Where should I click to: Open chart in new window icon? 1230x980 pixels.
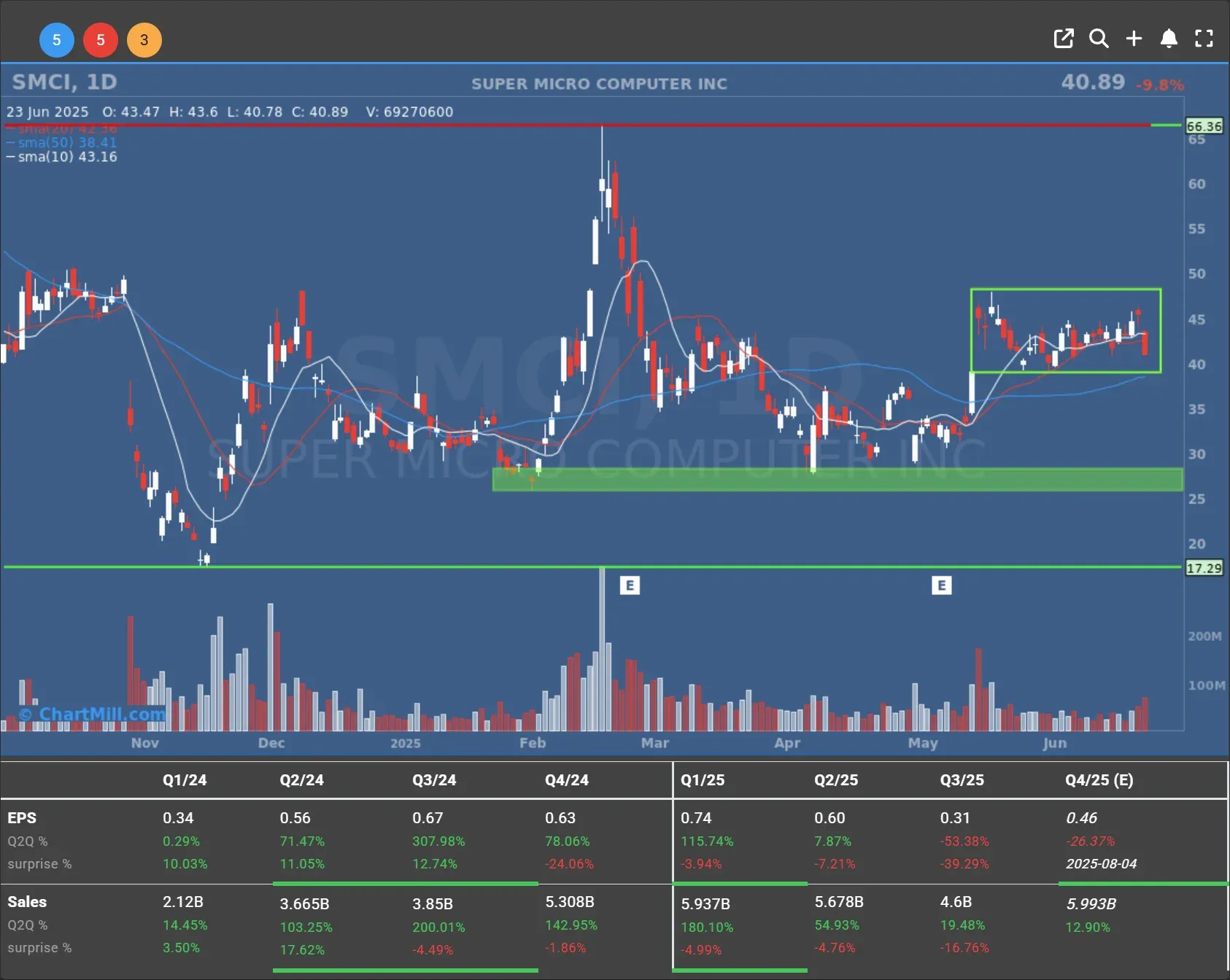pos(1064,39)
